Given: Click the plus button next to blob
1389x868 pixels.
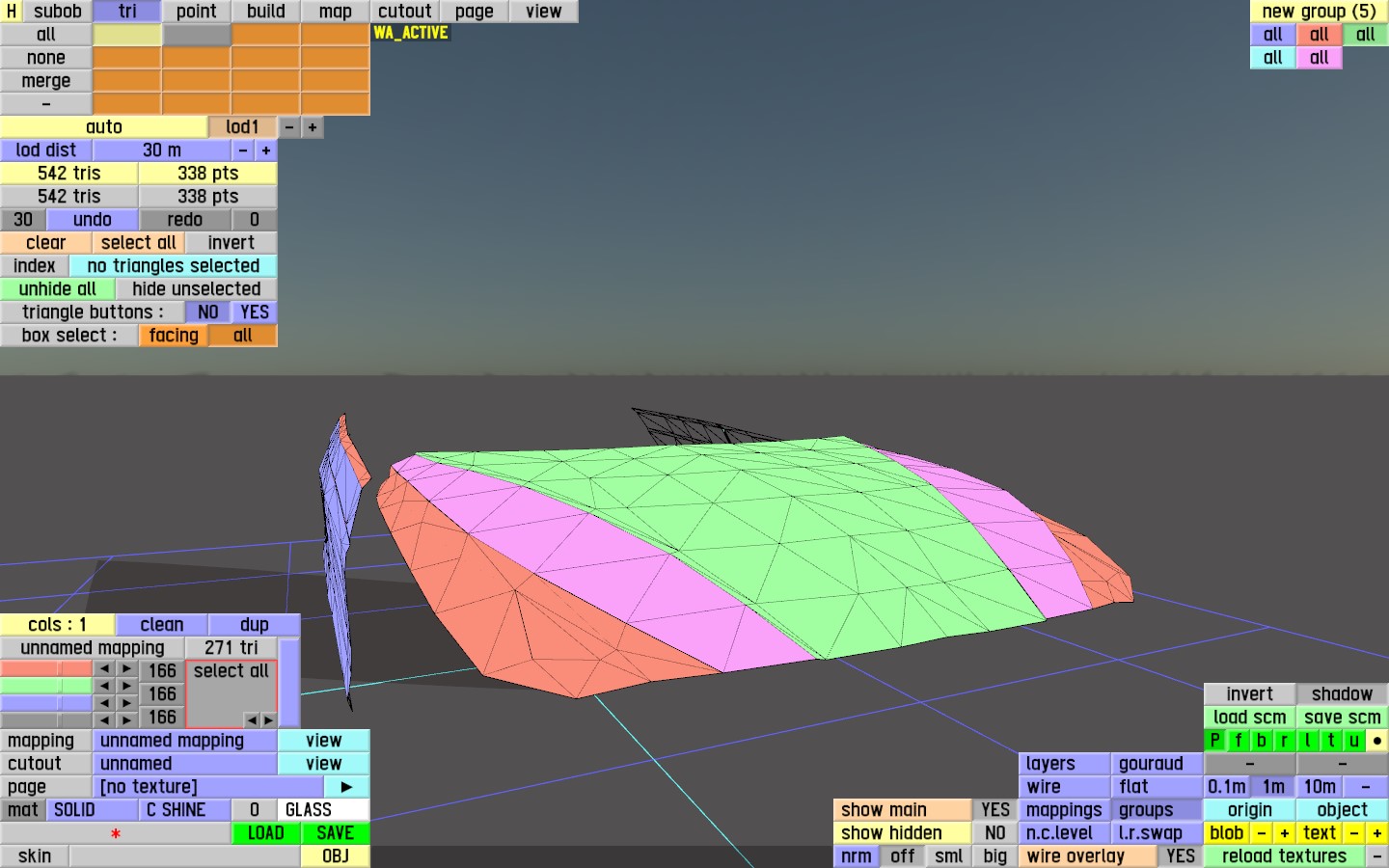Looking at the screenshot, I should tap(1285, 833).
